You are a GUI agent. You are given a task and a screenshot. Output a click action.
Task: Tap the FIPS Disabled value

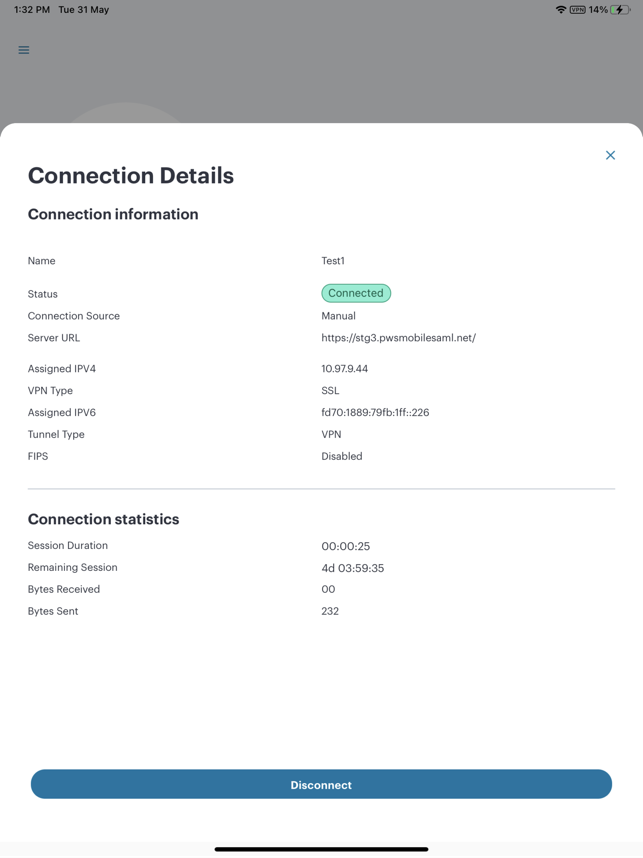pyautogui.click(x=341, y=456)
